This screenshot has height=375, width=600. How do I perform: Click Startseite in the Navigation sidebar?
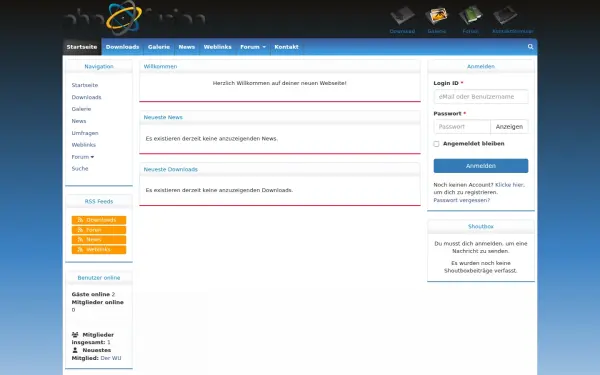tap(85, 85)
